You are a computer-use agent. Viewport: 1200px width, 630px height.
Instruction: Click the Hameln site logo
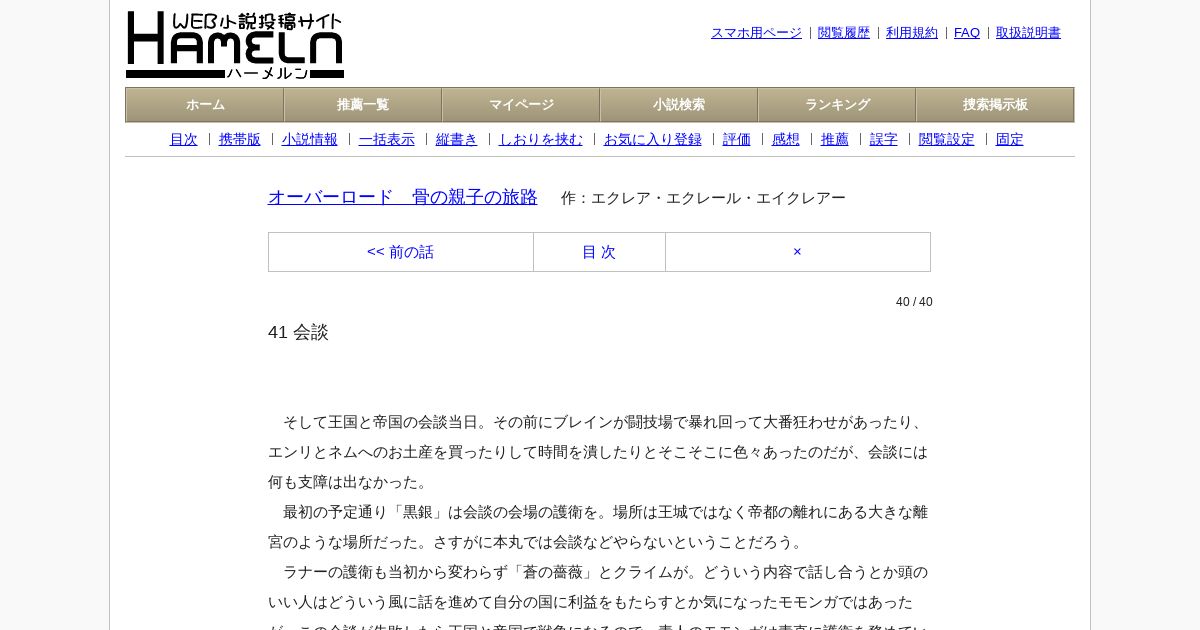235,45
